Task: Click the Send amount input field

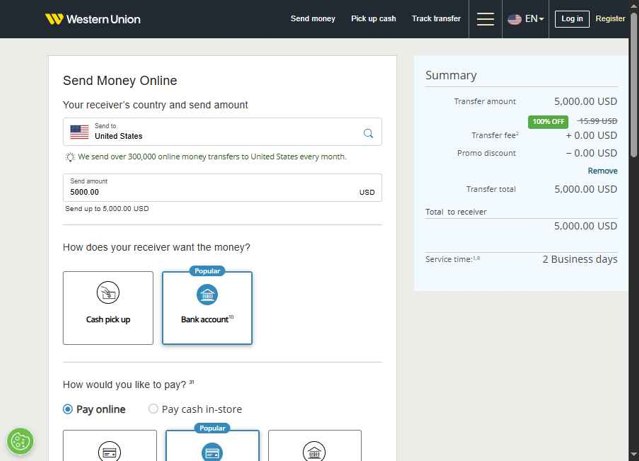Action: pos(223,187)
